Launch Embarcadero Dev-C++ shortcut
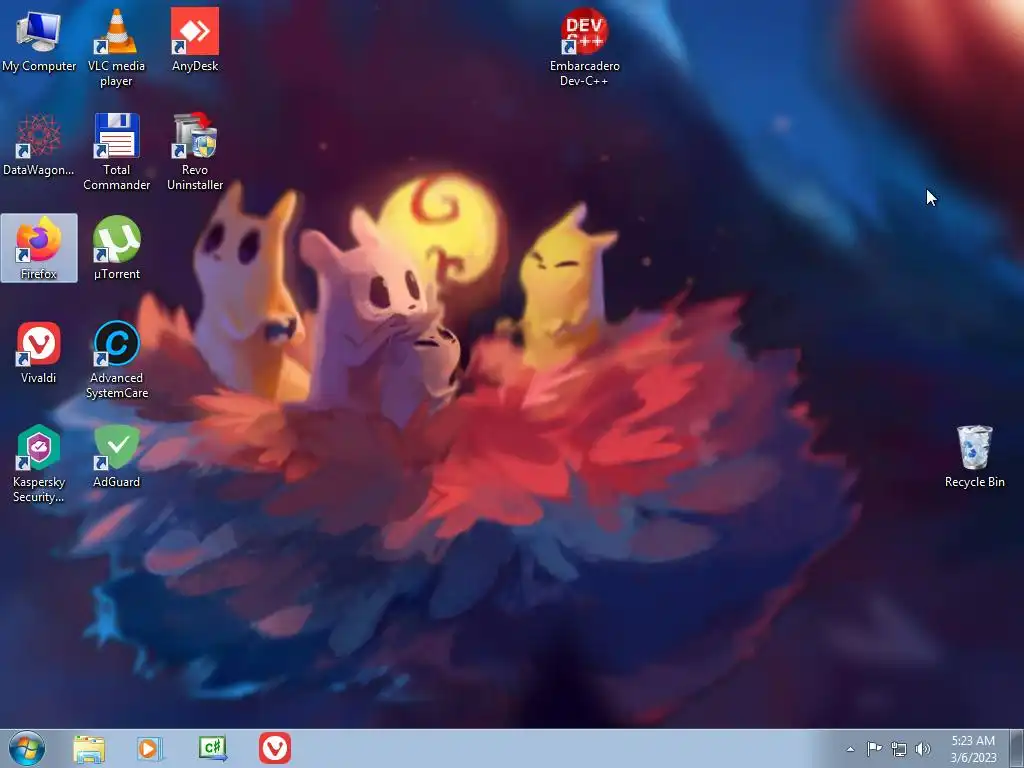This screenshot has height=768, width=1024. (x=584, y=48)
